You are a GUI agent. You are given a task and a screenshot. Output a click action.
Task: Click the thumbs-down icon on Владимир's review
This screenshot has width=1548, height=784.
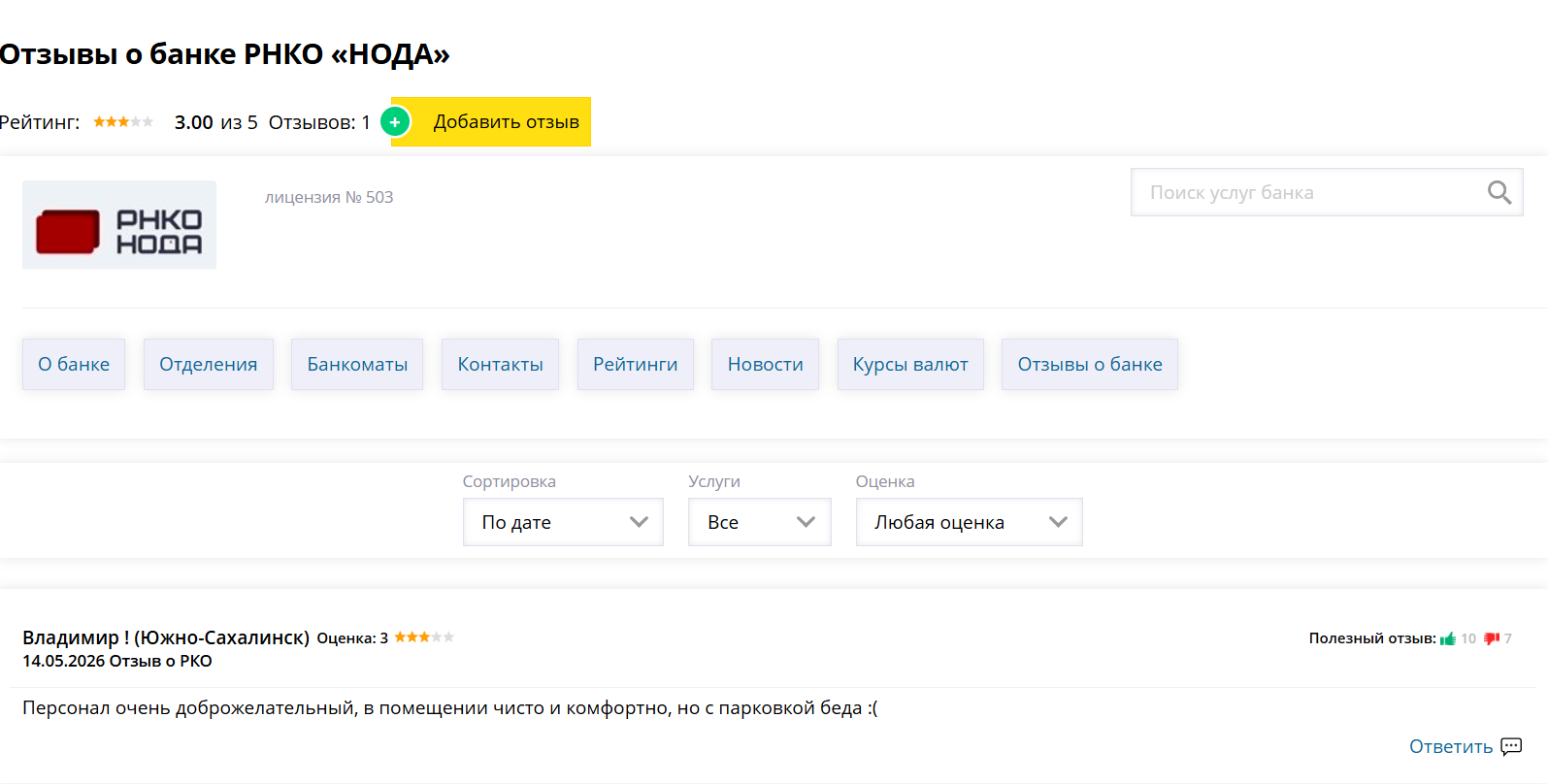tap(1492, 638)
